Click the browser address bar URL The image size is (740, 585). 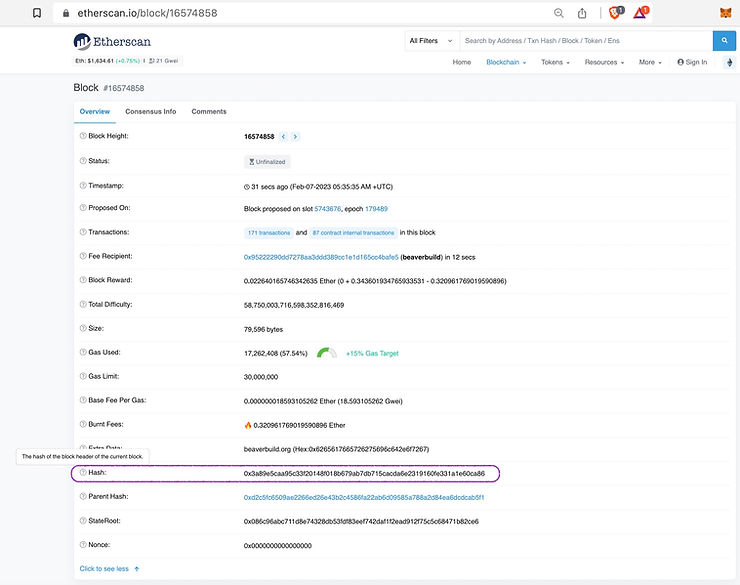[147, 13]
